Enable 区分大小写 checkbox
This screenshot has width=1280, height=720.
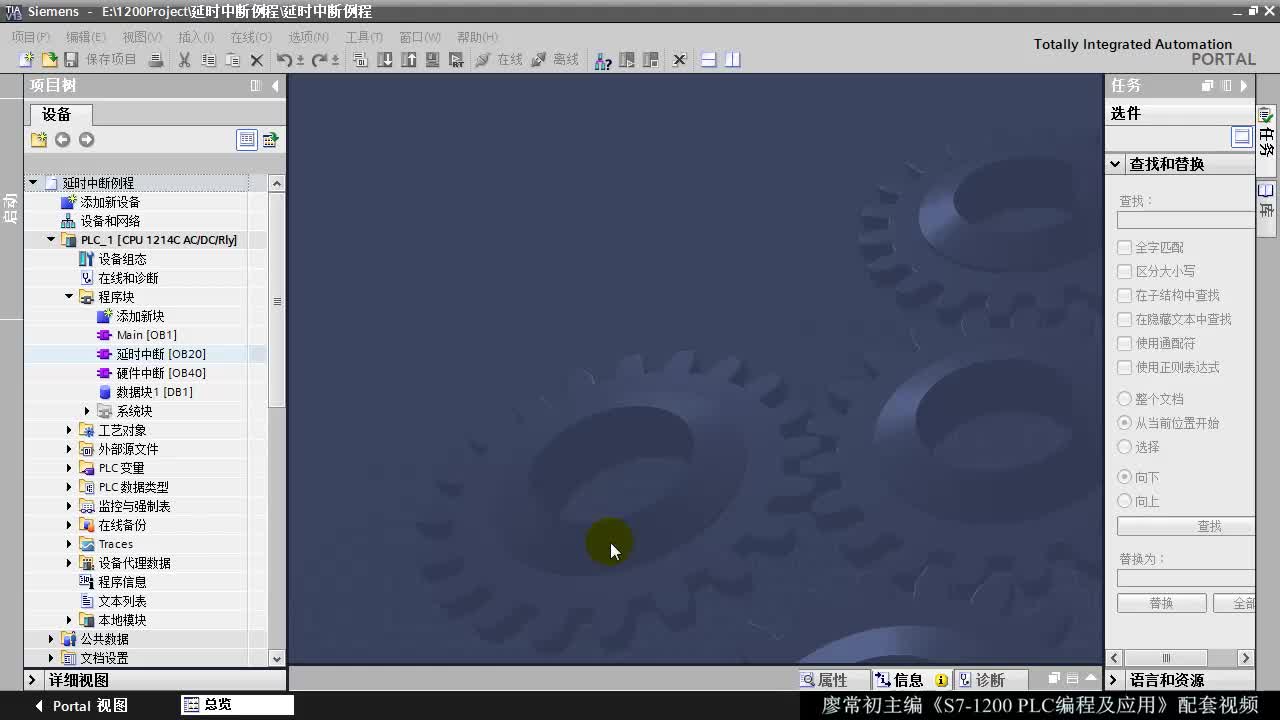point(1125,271)
